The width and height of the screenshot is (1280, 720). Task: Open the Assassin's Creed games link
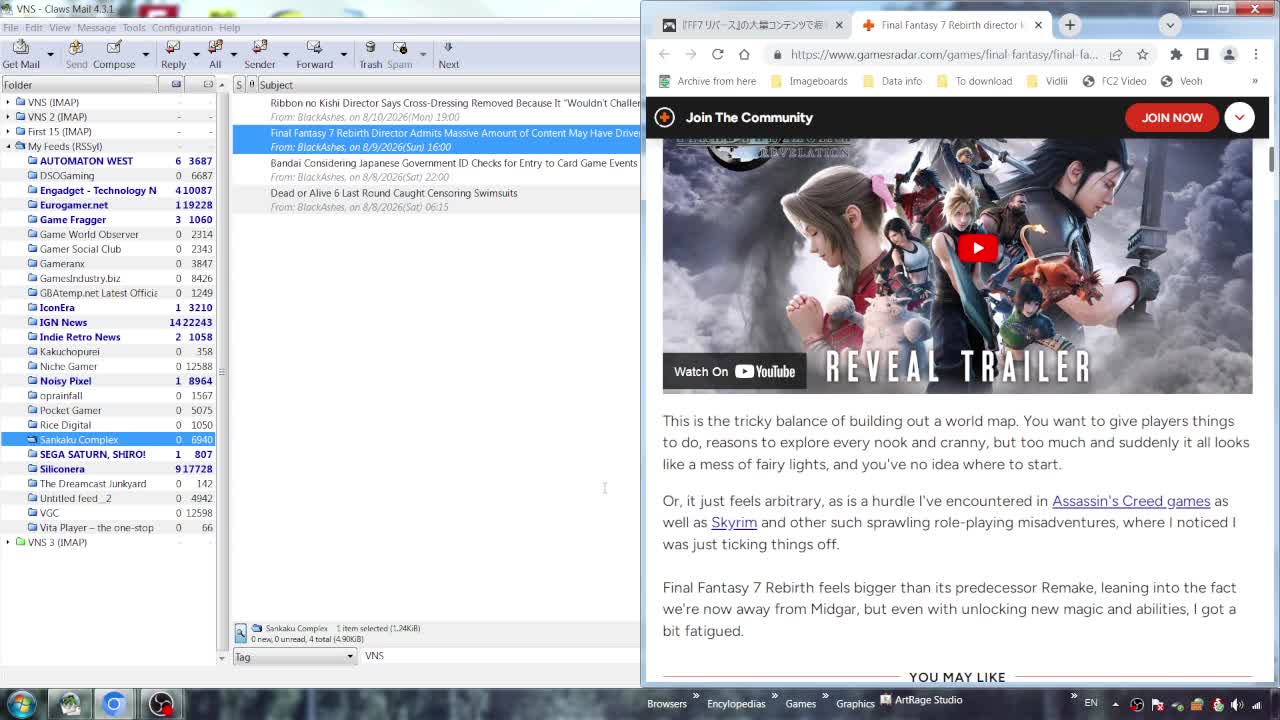click(x=1131, y=501)
